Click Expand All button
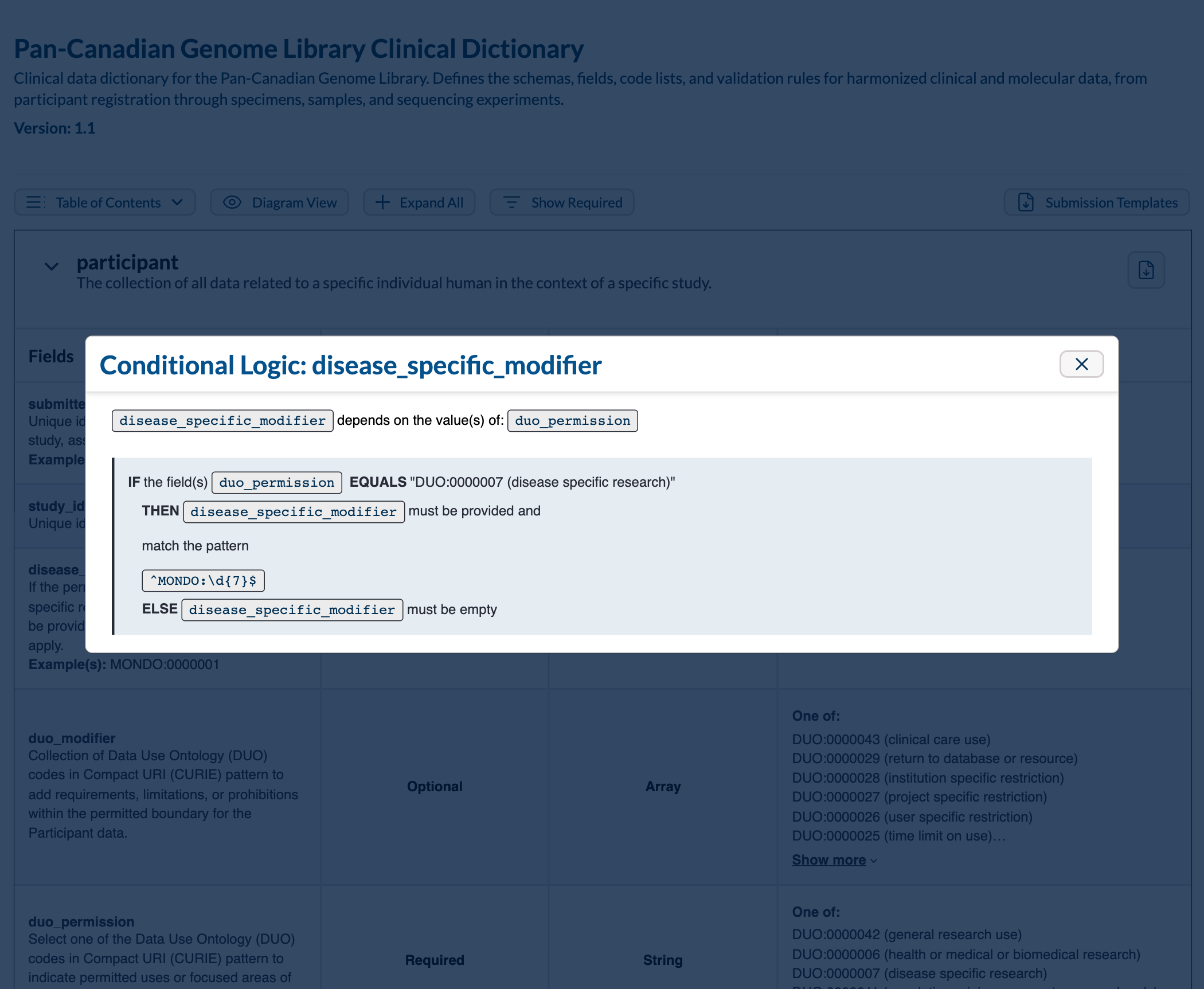The height and width of the screenshot is (989, 1204). click(419, 202)
